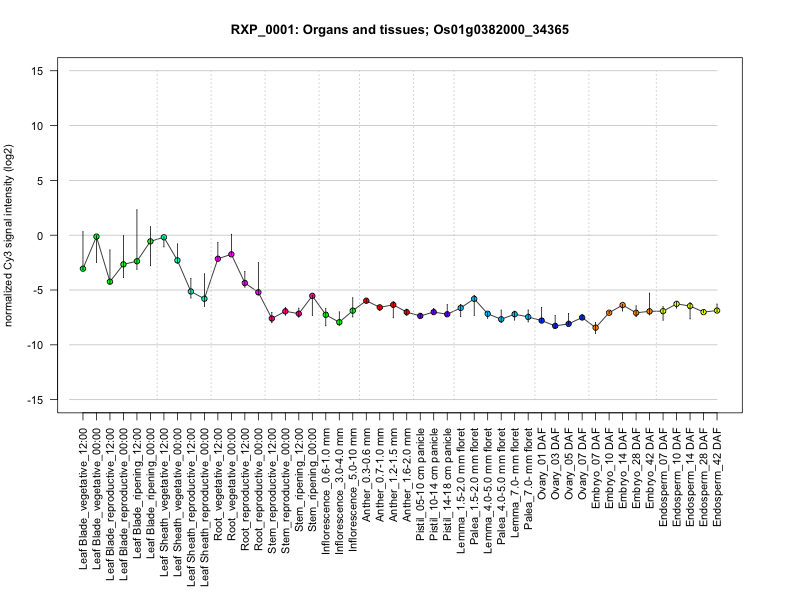Viewport: 800px width, 600px height.
Task: Pick the data point for Lemma_4.0-5.0 mm floret
Action: [488, 314]
